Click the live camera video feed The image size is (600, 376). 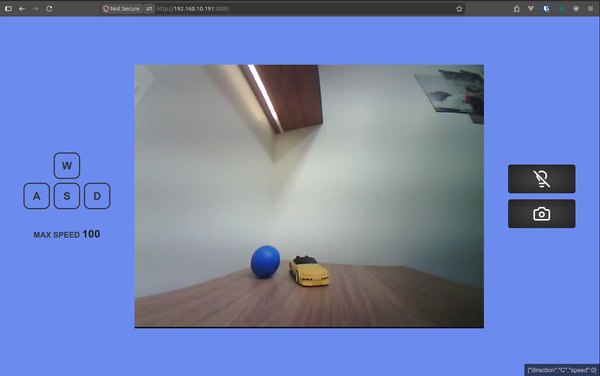(309, 196)
